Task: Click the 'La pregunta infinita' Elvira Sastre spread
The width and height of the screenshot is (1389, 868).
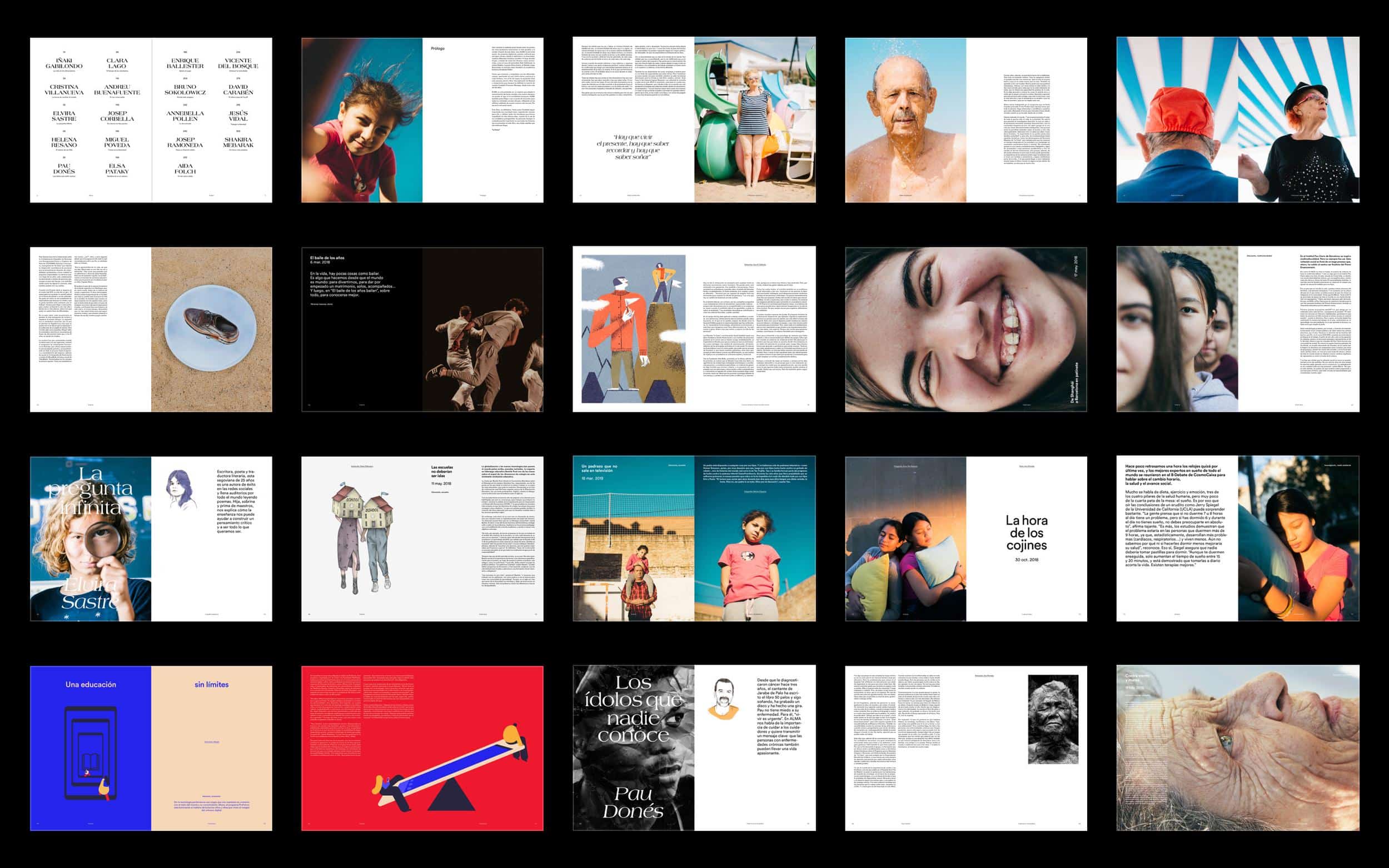Action: click(151, 538)
